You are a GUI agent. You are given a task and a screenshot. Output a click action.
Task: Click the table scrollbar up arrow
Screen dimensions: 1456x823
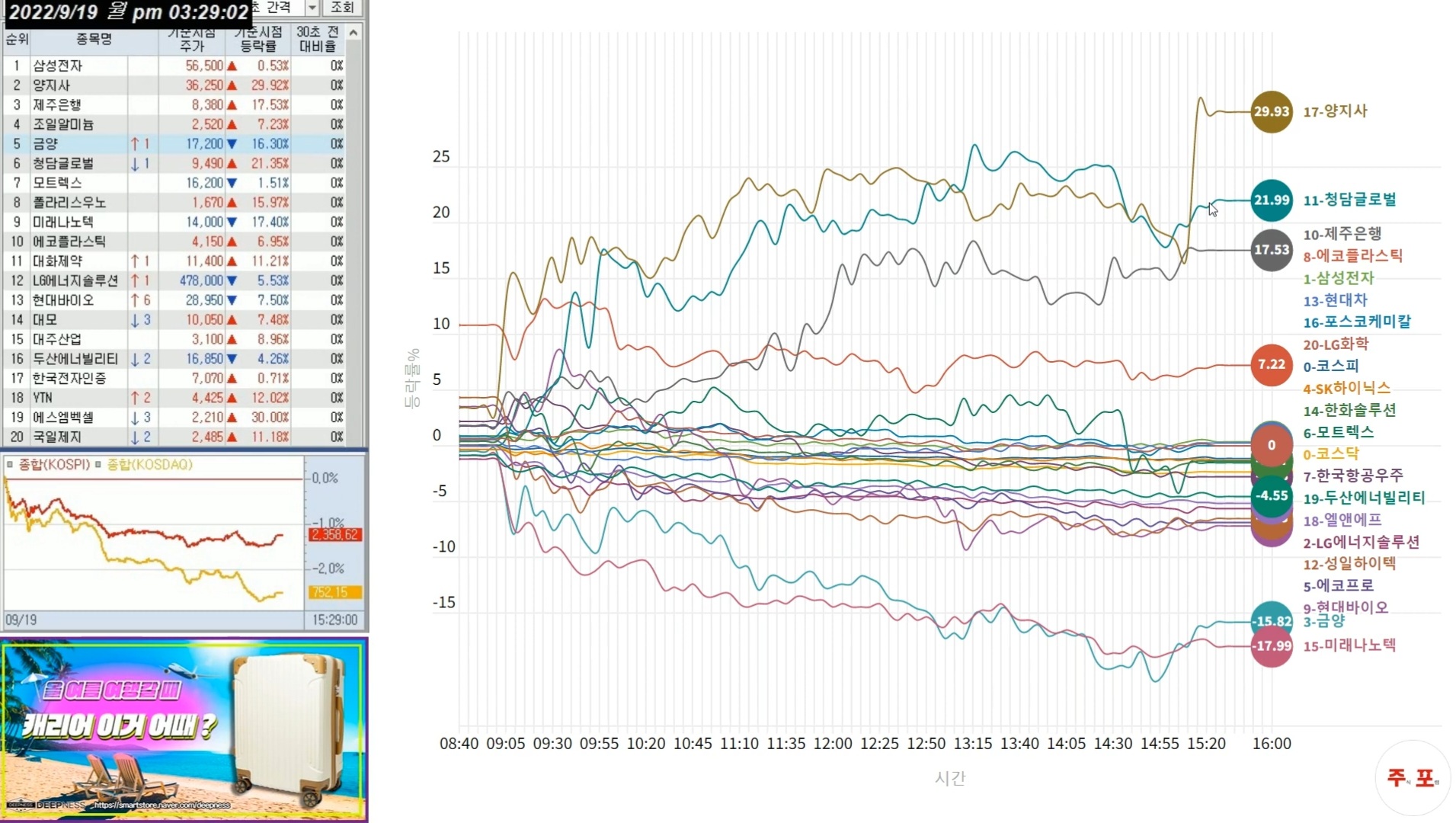[x=354, y=32]
